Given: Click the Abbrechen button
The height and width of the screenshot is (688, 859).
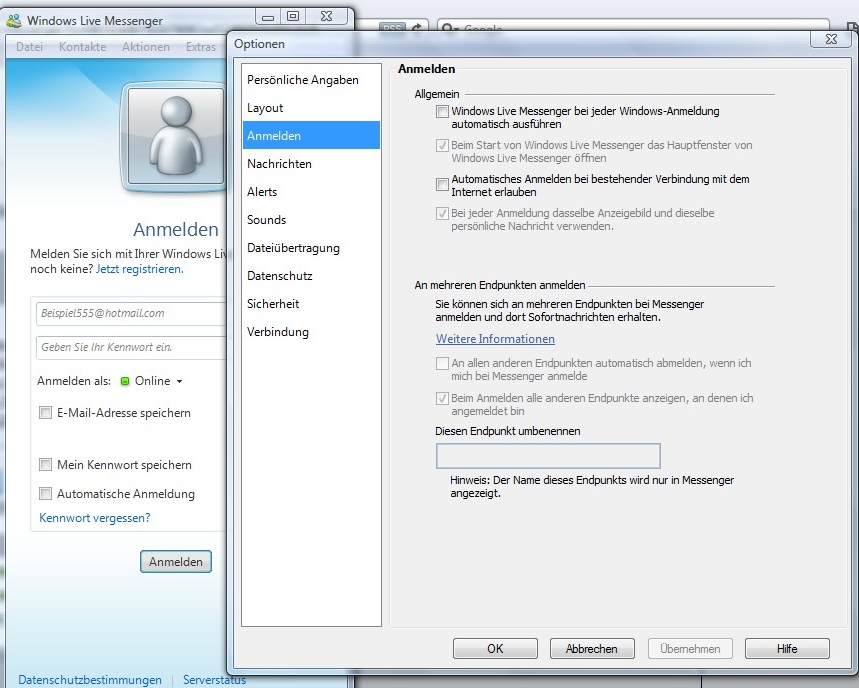Looking at the screenshot, I should click(592, 649).
